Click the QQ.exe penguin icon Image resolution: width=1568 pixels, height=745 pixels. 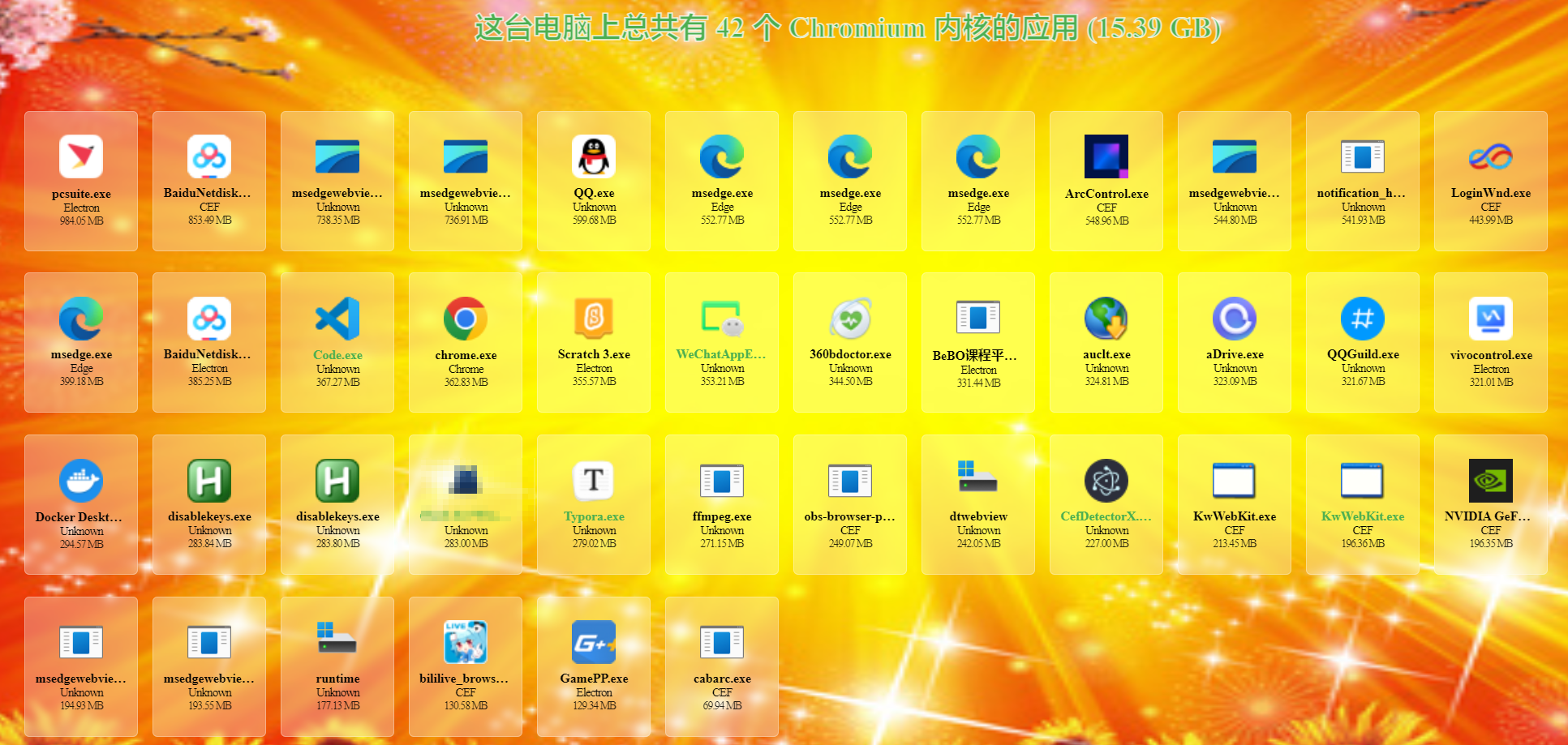coord(594,156)
